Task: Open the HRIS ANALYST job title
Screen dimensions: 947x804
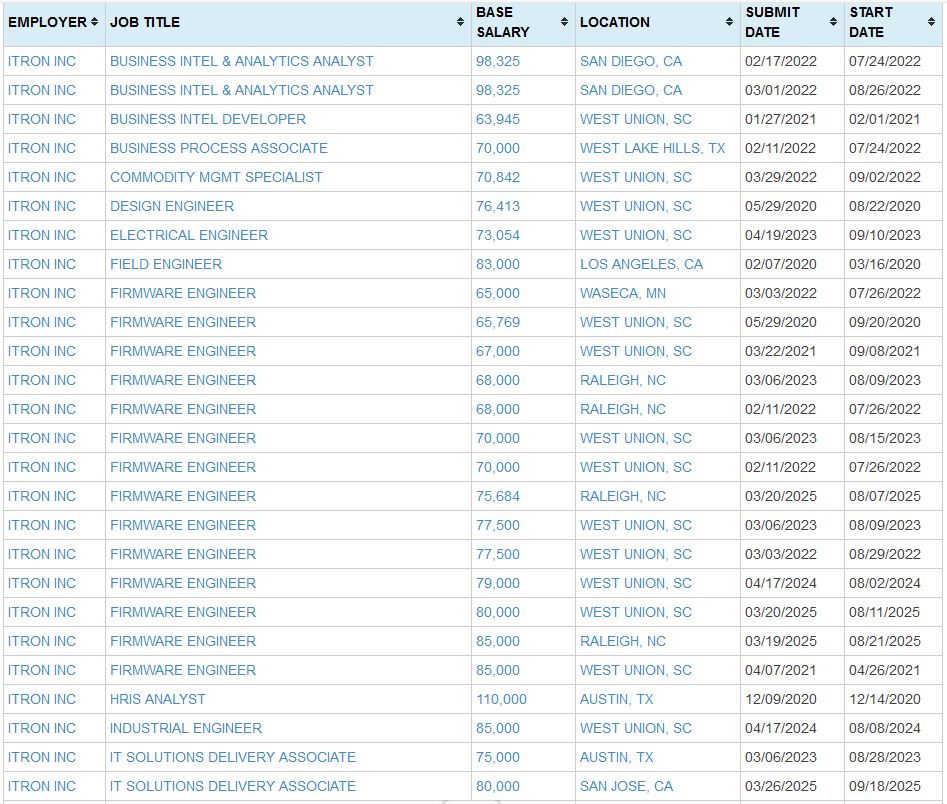Action: coord(157,699)
